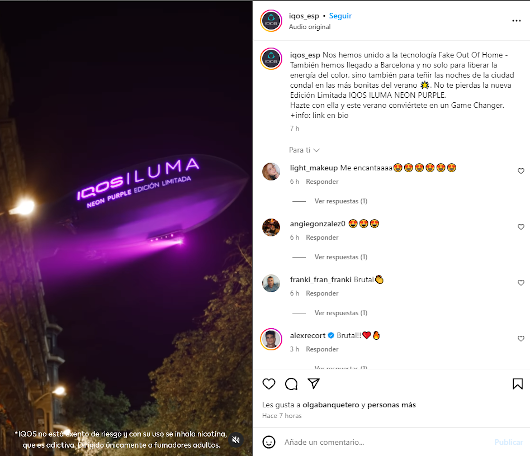The height and width of the screenshot is (456, 530).
Task: Expand the Para ti comment sorting dropdown
Action: [x=304, y=150]
